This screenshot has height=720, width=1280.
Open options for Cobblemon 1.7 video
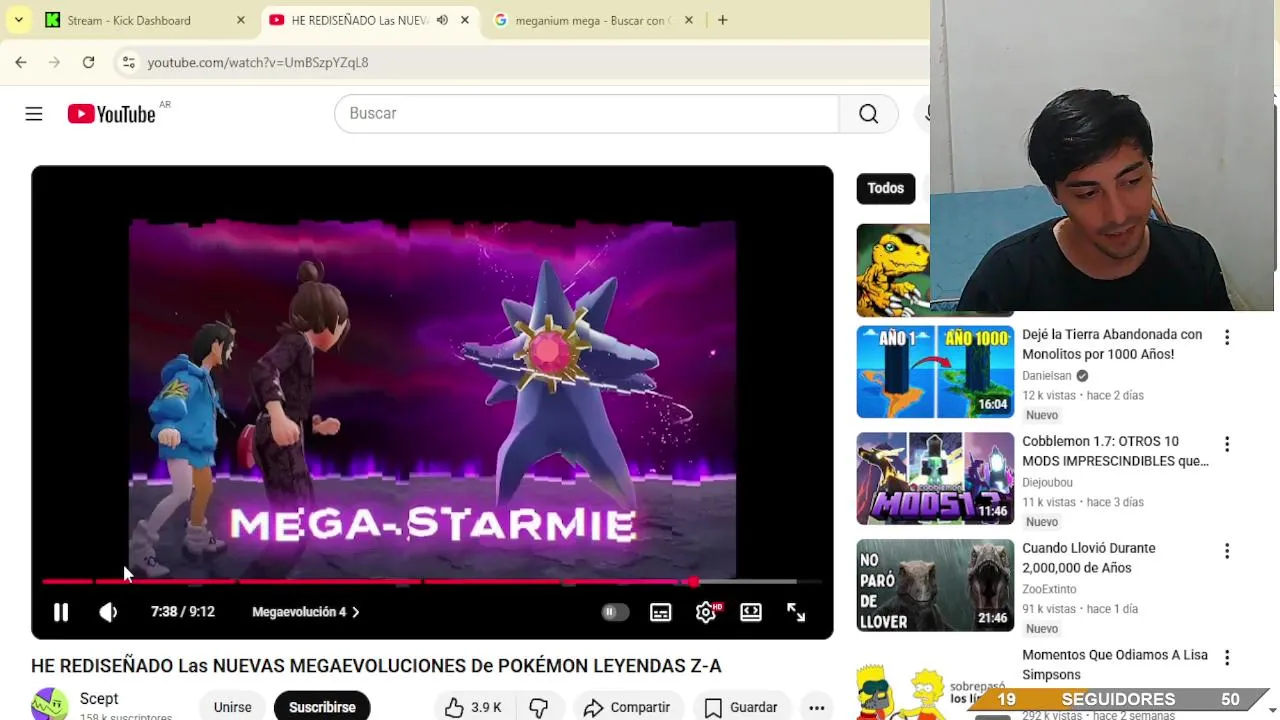(1227, 444)
